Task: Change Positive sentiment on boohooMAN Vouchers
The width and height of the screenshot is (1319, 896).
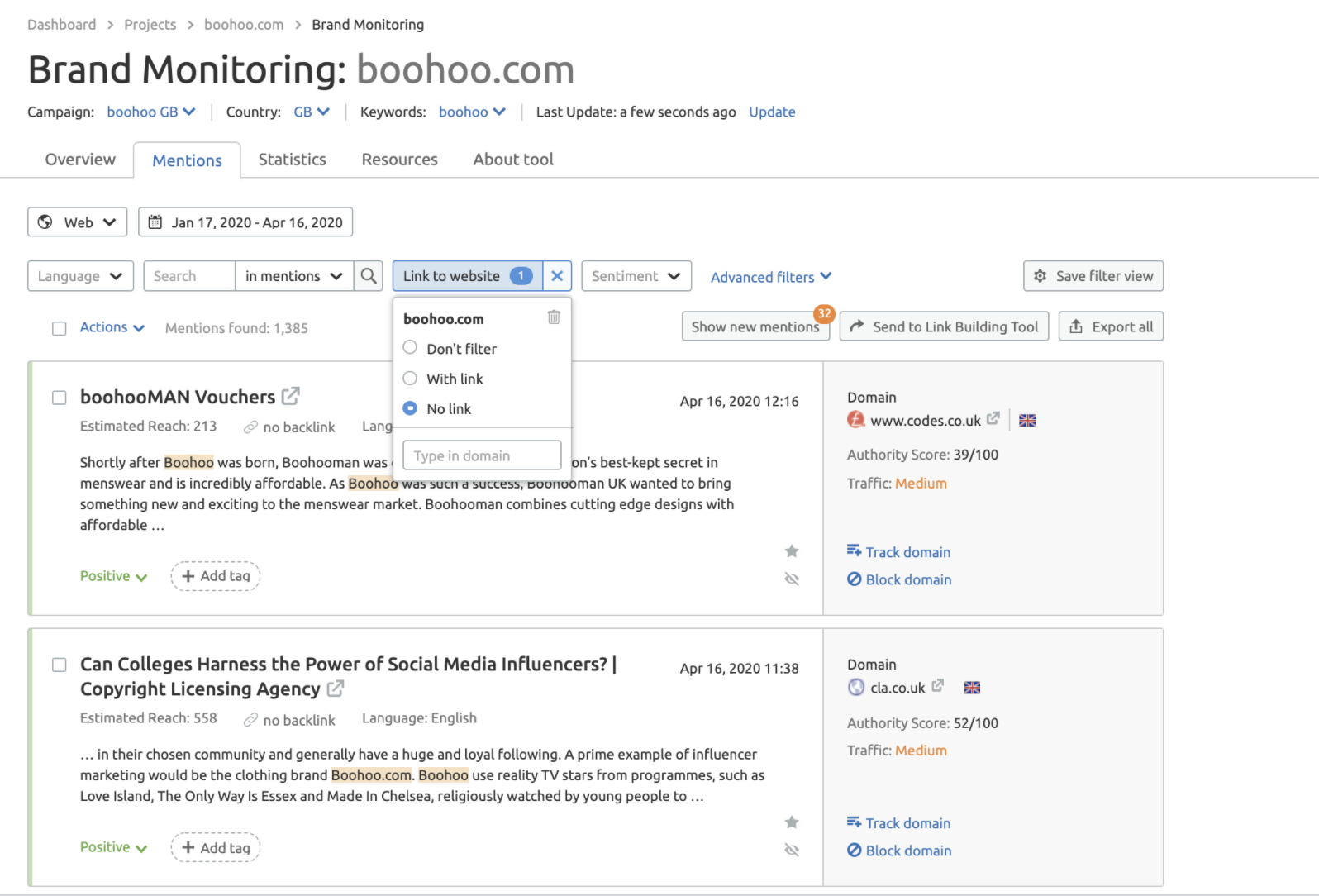Action: tap(113, 576)
